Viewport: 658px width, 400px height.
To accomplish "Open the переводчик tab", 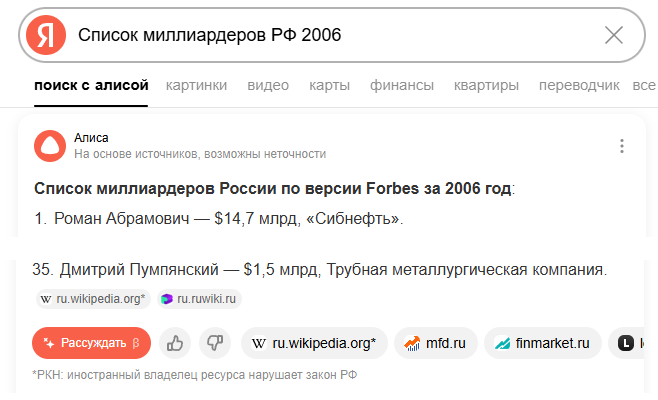I will pyautogui.click(x=579, y=85).
